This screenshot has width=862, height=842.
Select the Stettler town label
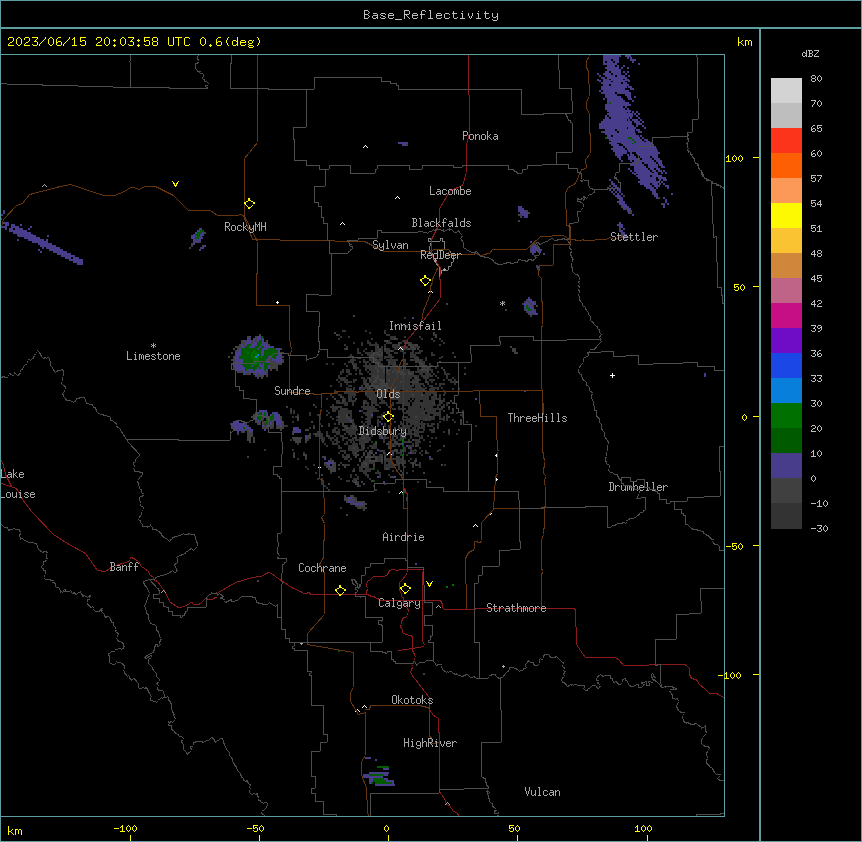coord(634,237)
